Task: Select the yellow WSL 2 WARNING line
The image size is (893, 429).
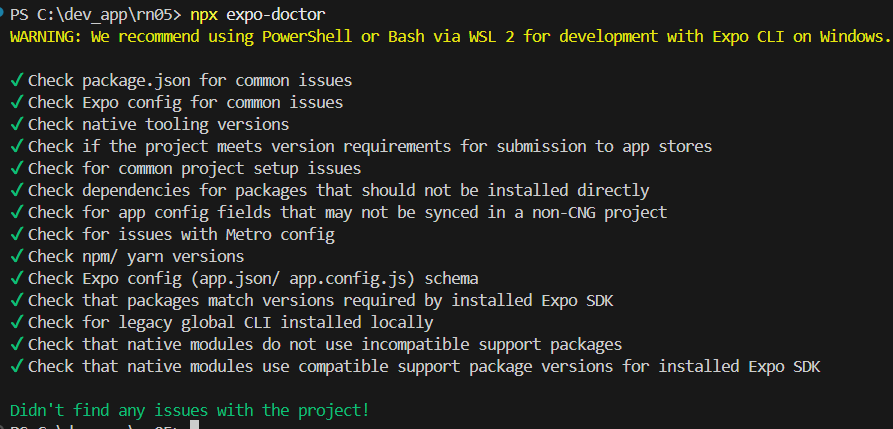Action: (x=450, y=37)
